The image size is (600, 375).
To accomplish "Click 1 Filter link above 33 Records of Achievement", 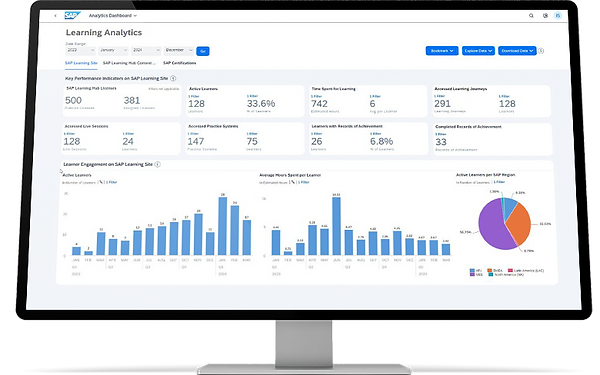I will coord(441,134).
